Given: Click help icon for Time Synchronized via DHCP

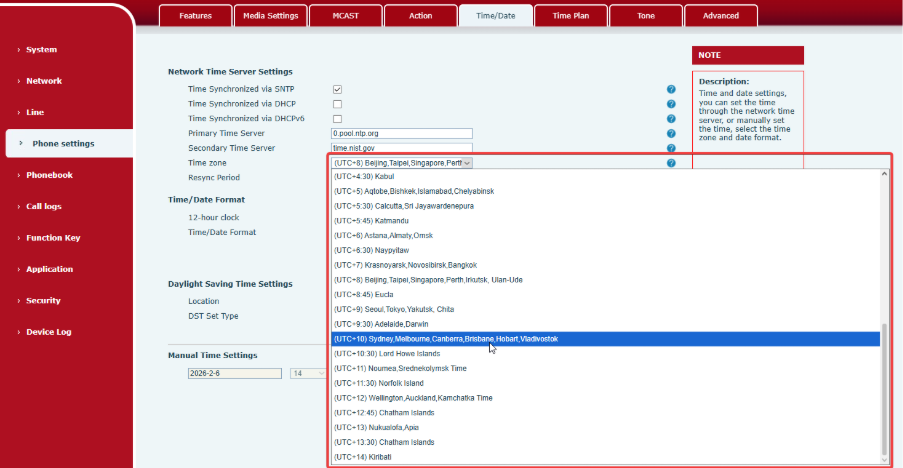Looking at the screenshot, I should click(671, 104).
